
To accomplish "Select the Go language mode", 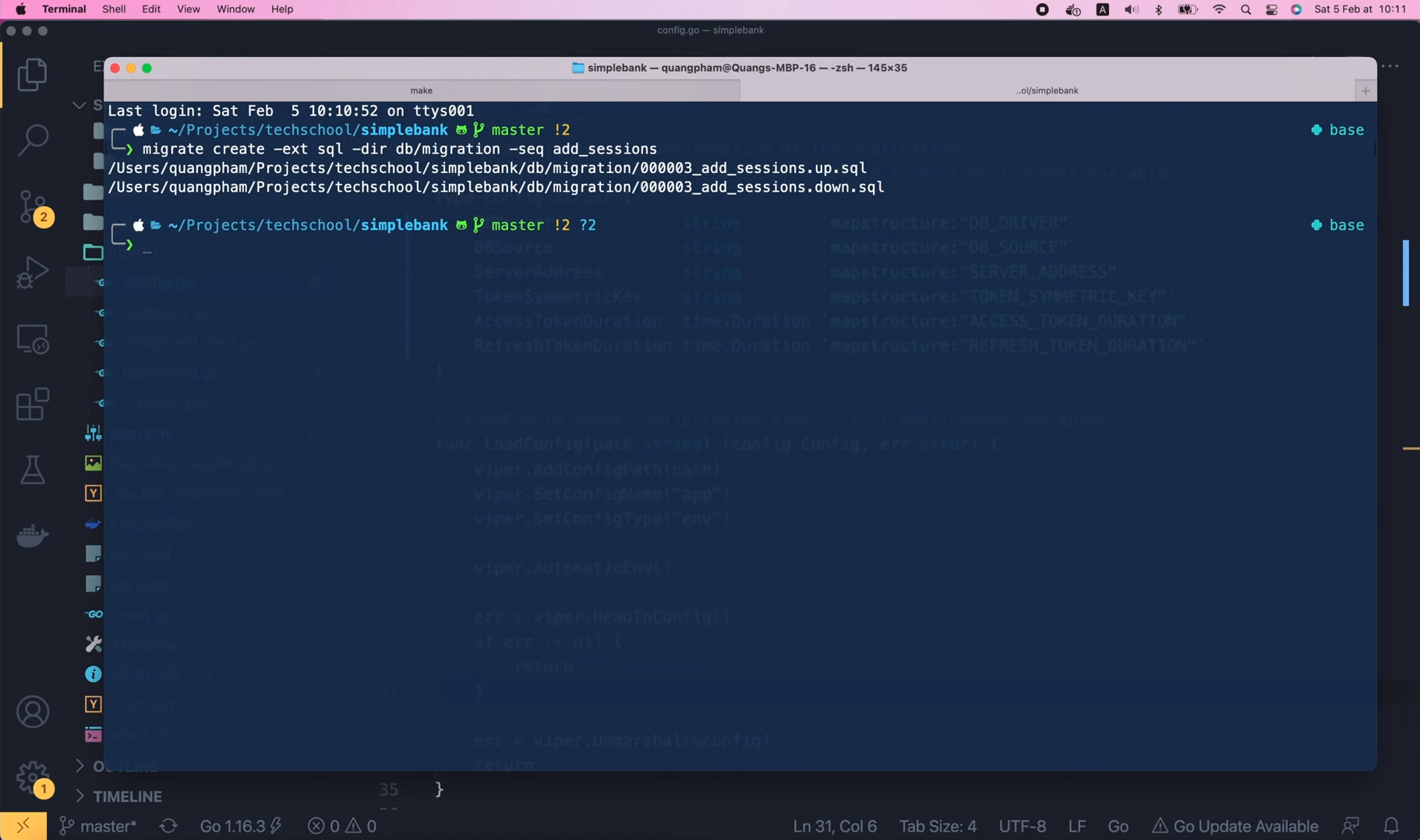I will [1118, 826].
